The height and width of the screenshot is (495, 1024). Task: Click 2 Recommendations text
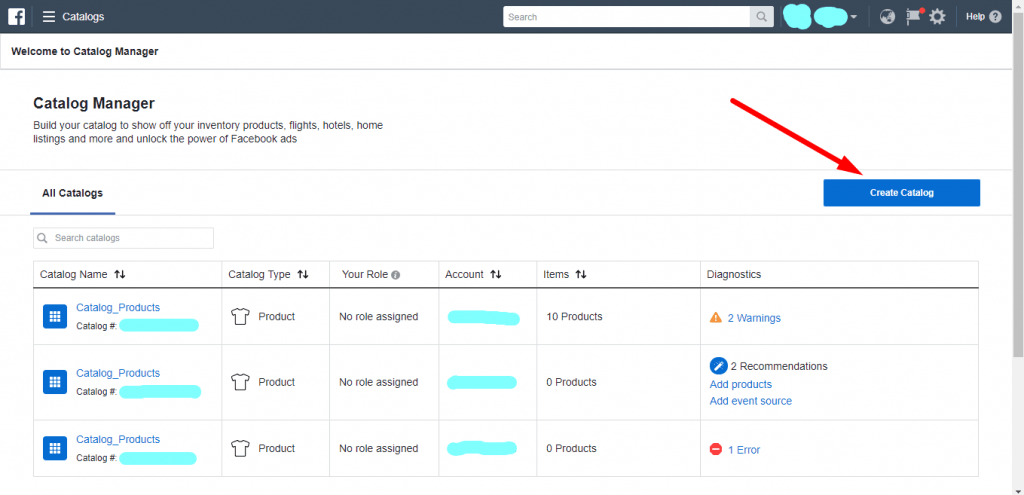point(778,366)
